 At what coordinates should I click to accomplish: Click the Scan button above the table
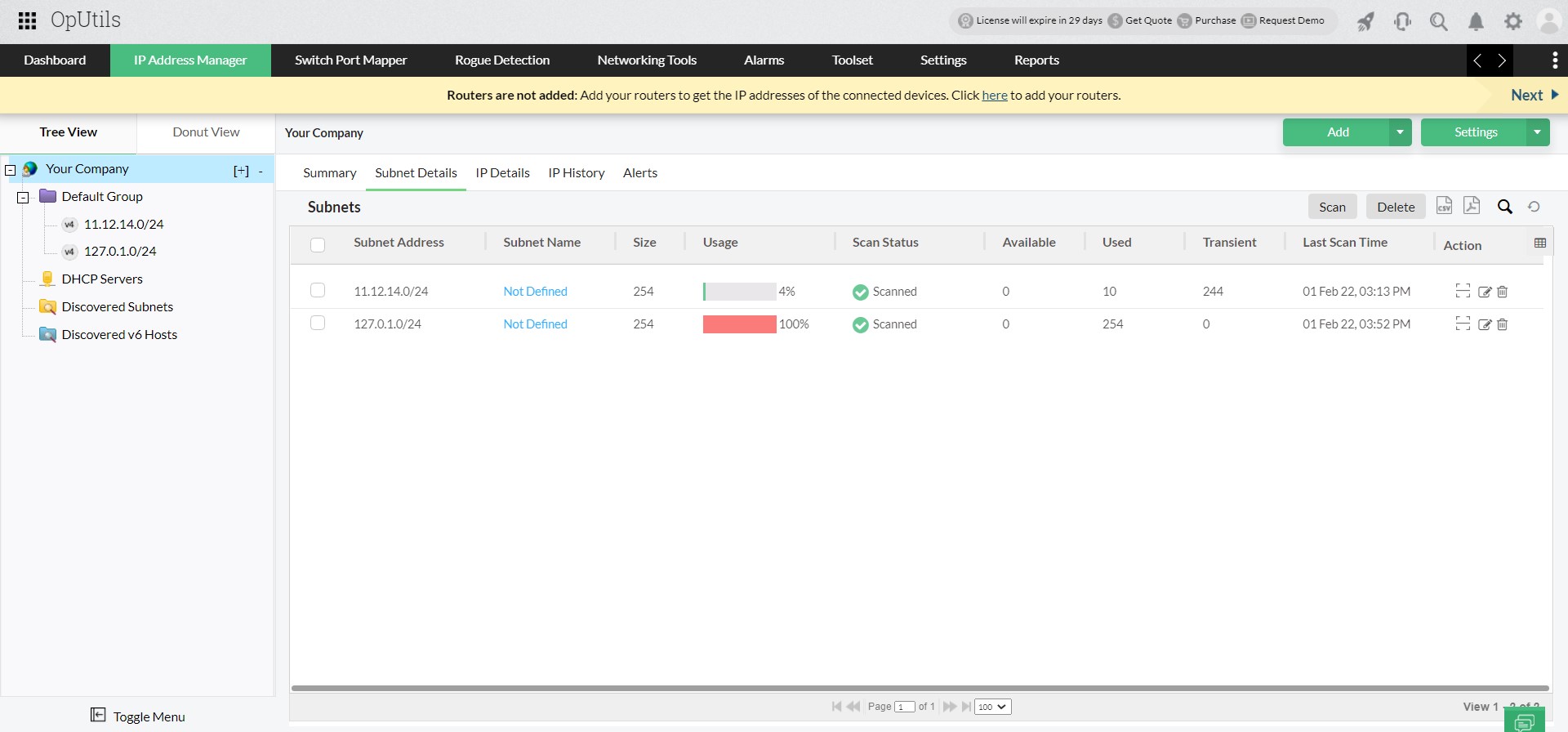tap(1333, 207)
